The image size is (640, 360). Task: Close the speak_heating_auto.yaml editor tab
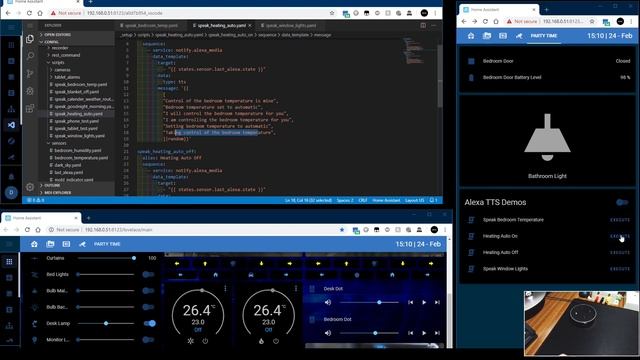pos(250,25)
